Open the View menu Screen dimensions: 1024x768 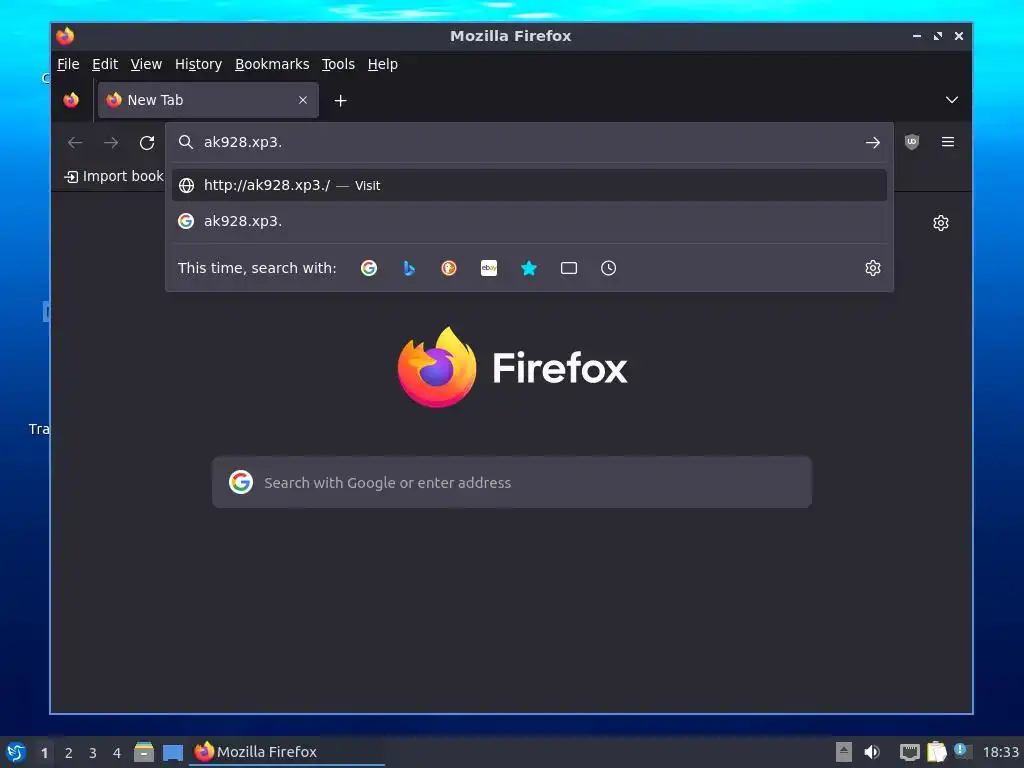point(146,64)
